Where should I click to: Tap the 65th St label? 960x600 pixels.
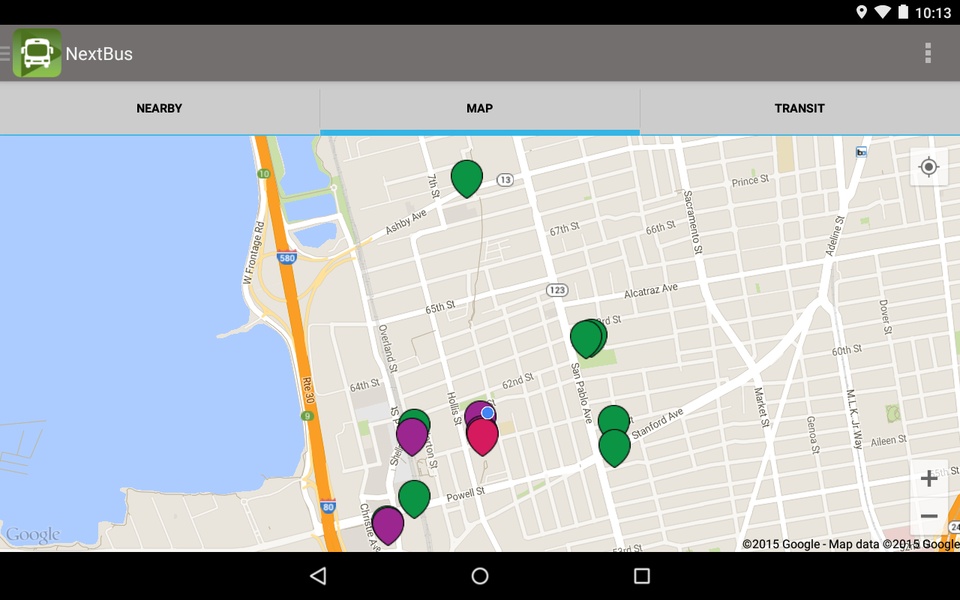[x=440, y=307]
